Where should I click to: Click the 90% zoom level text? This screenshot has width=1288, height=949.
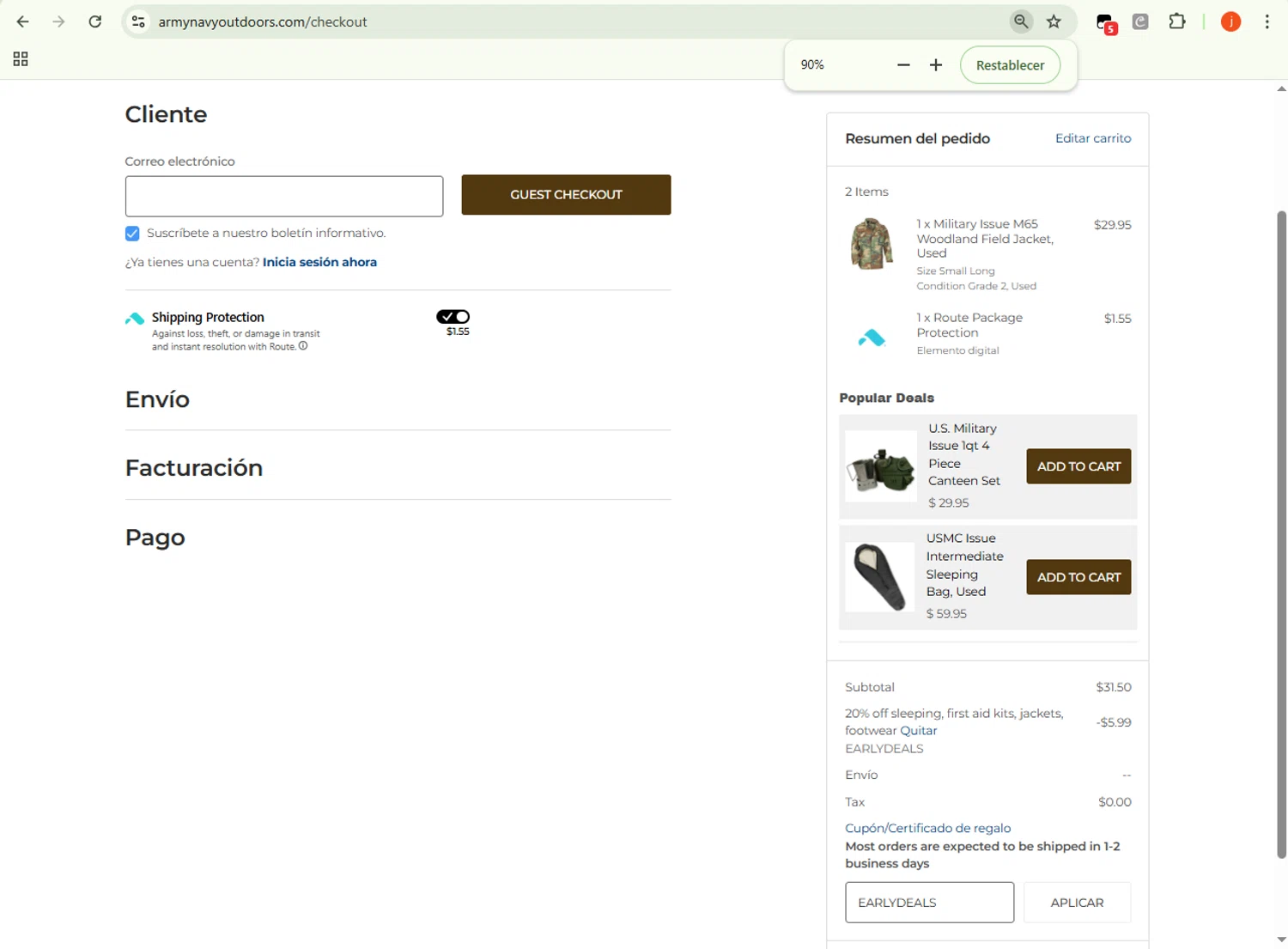pyautogui.click(x=812, y=65)
